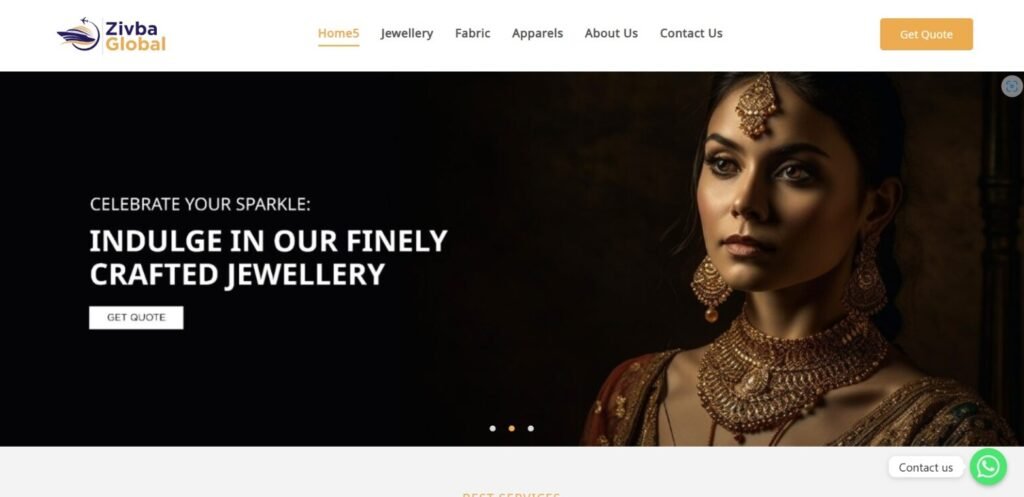Click the 'Celebrate your sparkle' subtitle text
Viewport: 1024px width, 497px height.
(x=200, y=204)
